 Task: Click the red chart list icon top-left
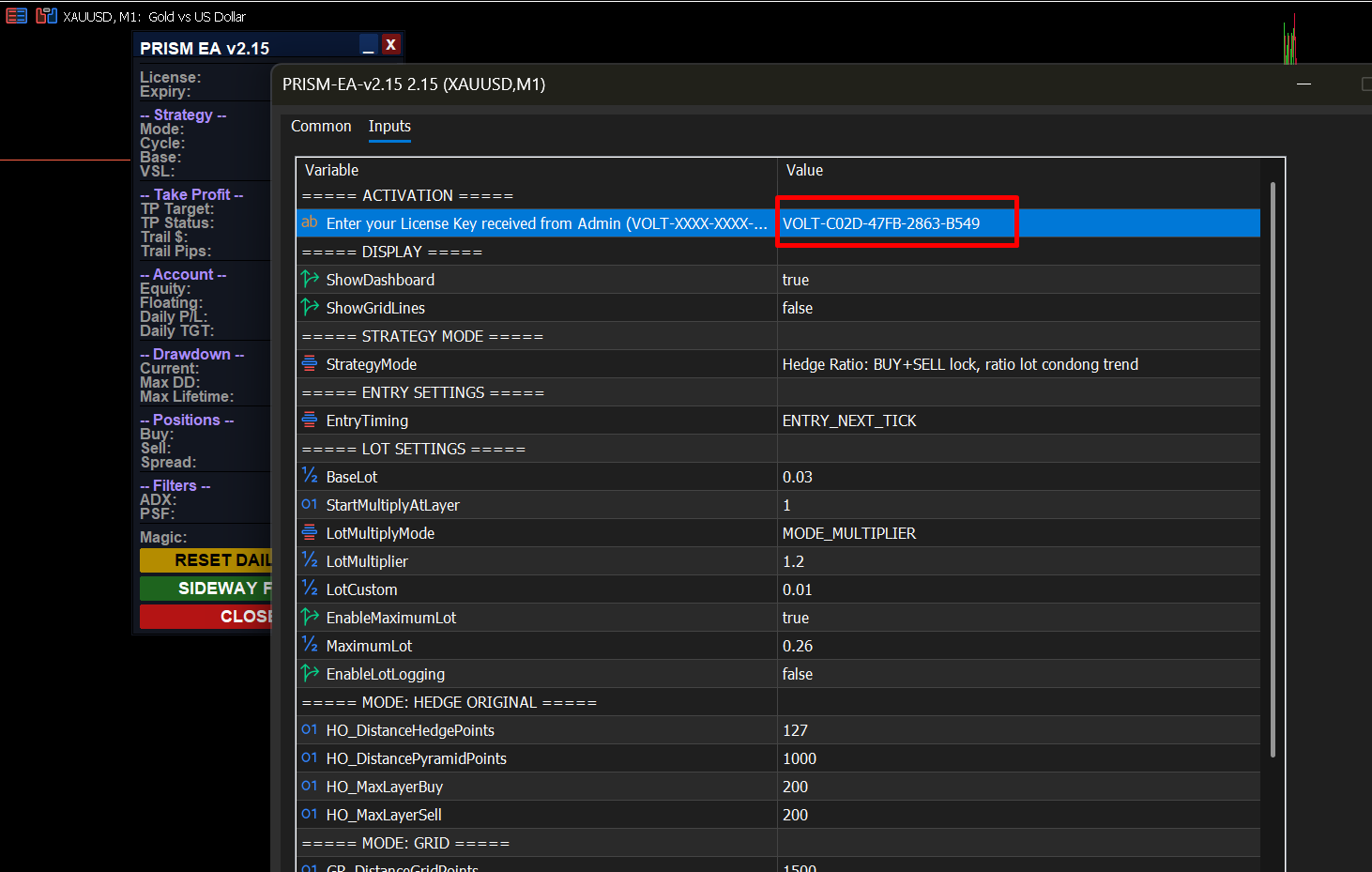click(17, 16)
